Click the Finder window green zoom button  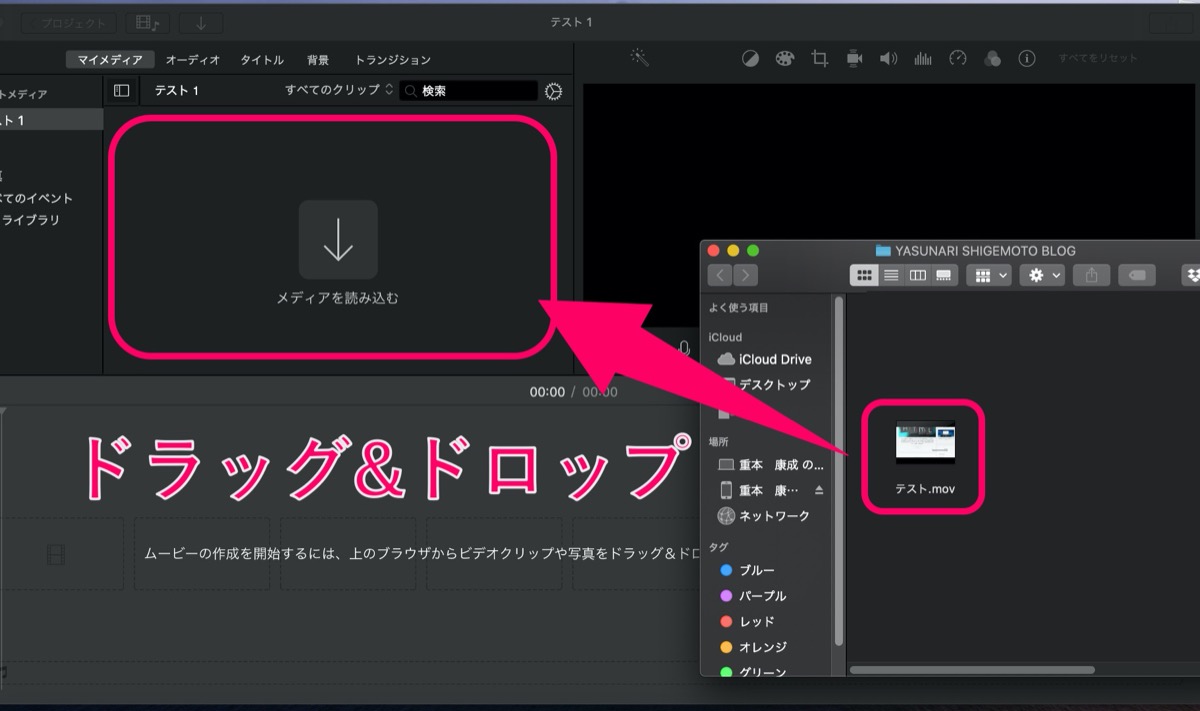coord(753,250)
